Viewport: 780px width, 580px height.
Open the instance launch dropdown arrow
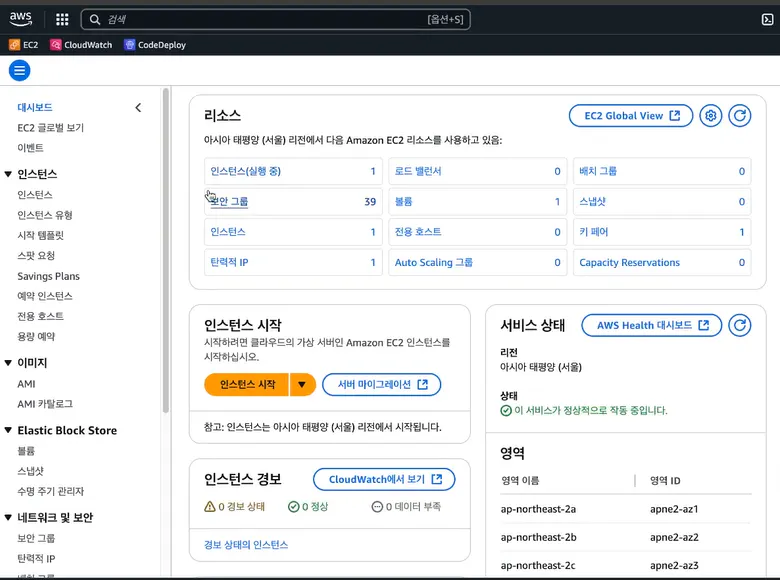coord(302,385)
